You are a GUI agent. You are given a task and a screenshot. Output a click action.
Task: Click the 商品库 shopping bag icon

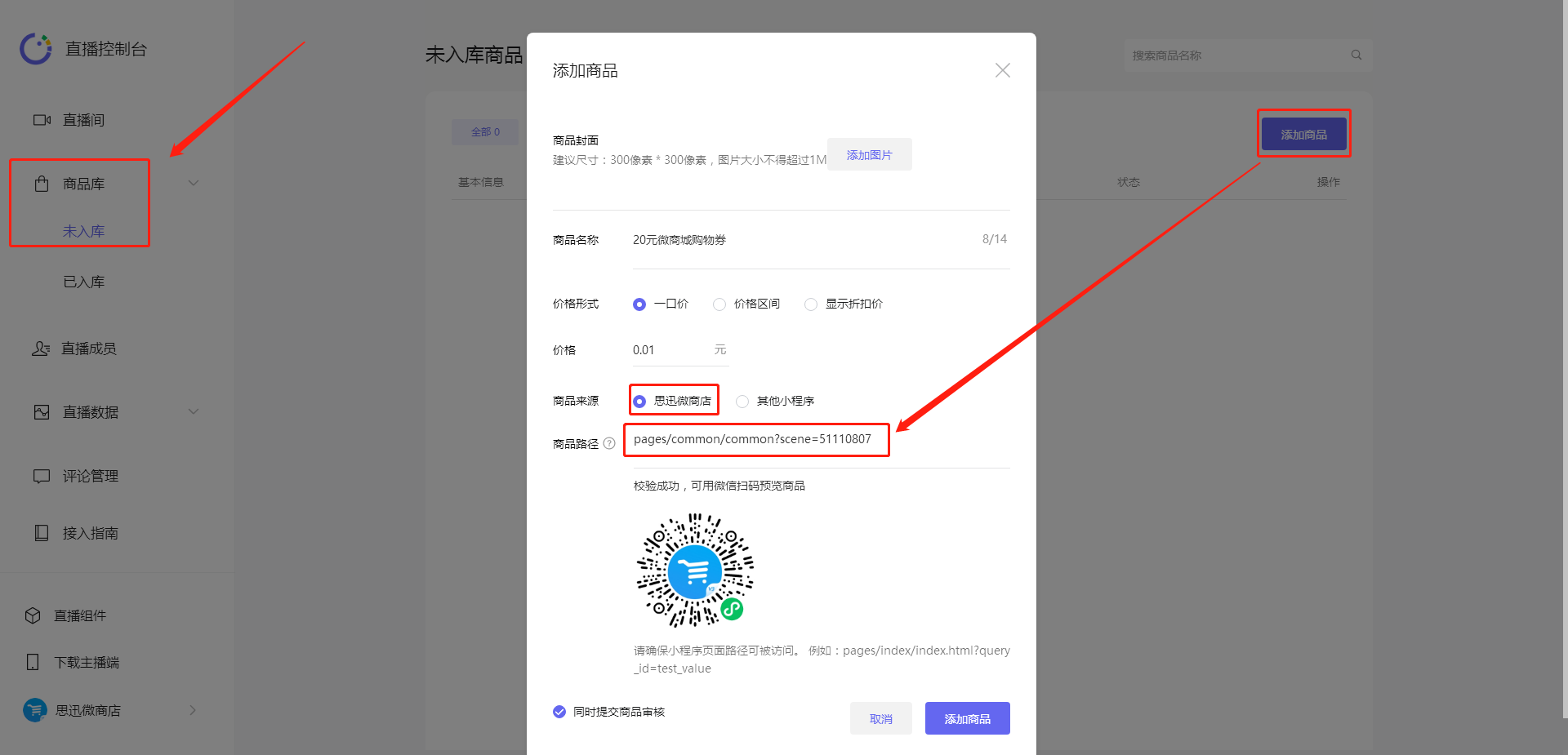[x=42, y=184]
